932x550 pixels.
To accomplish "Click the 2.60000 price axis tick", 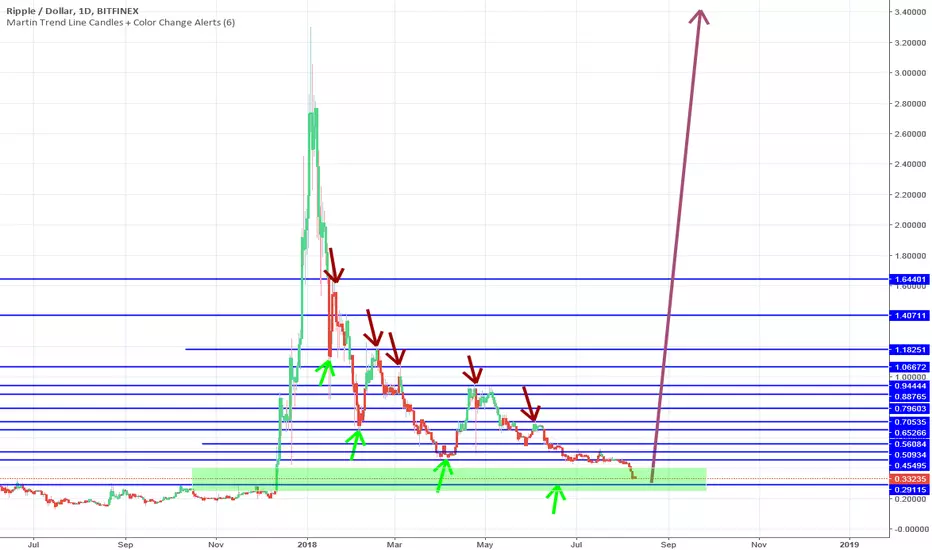I will [910, 134].
